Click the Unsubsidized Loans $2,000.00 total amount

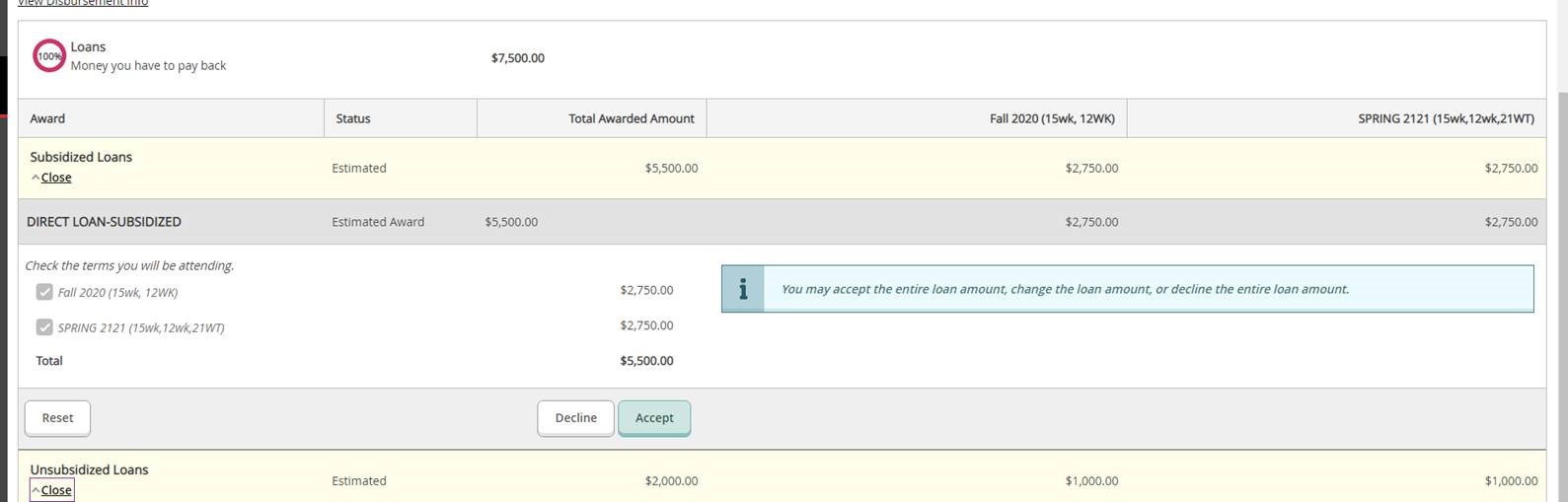click(671, 481)
